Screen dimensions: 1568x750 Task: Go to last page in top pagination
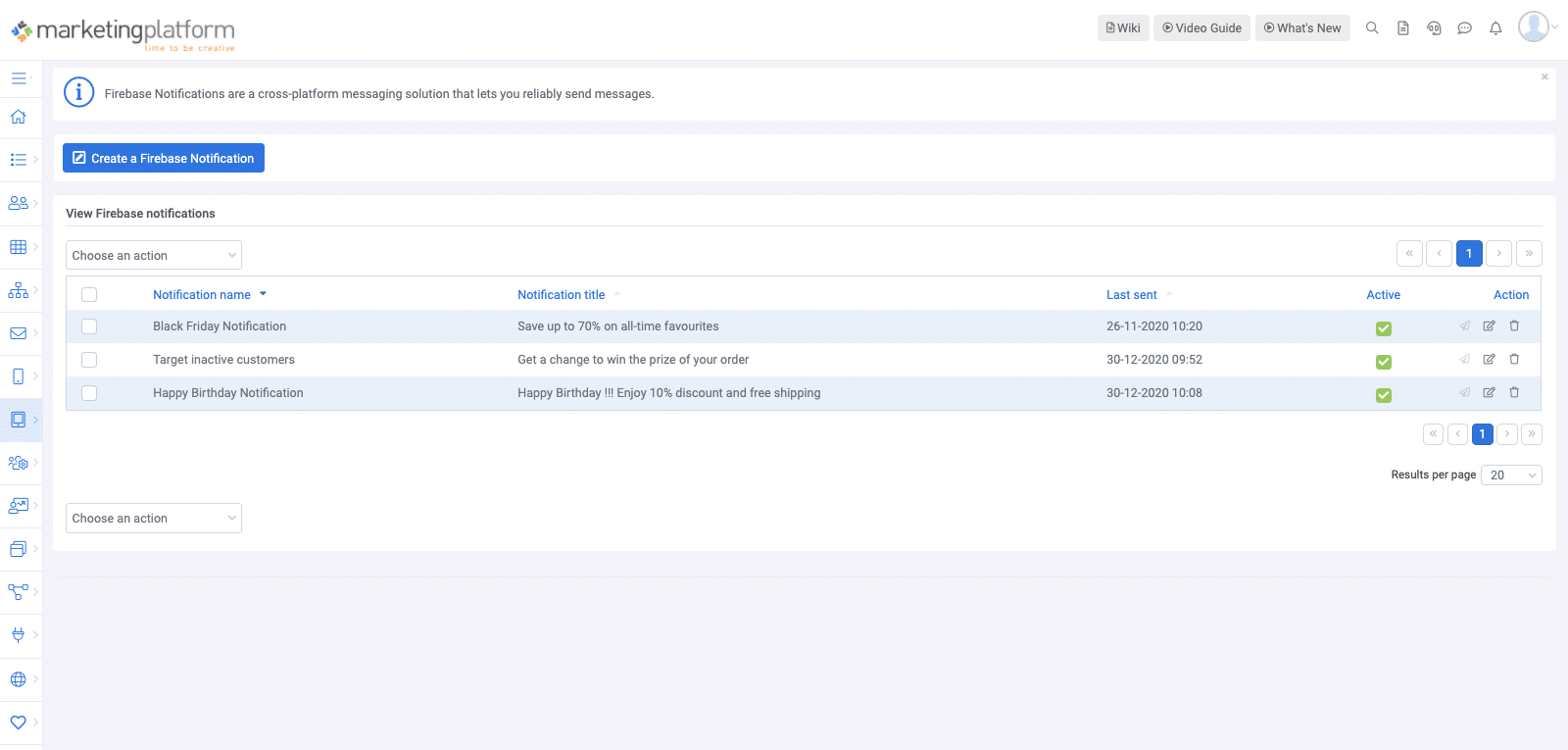pos(1529,253)
